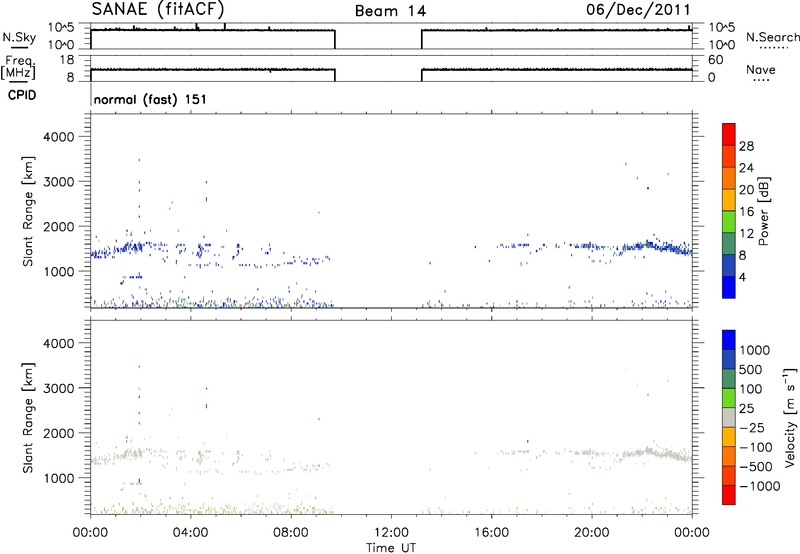This screenshot has width=800, height=554.
Task: Click 4000 tick in the Power panel
Action: point(58,137)
